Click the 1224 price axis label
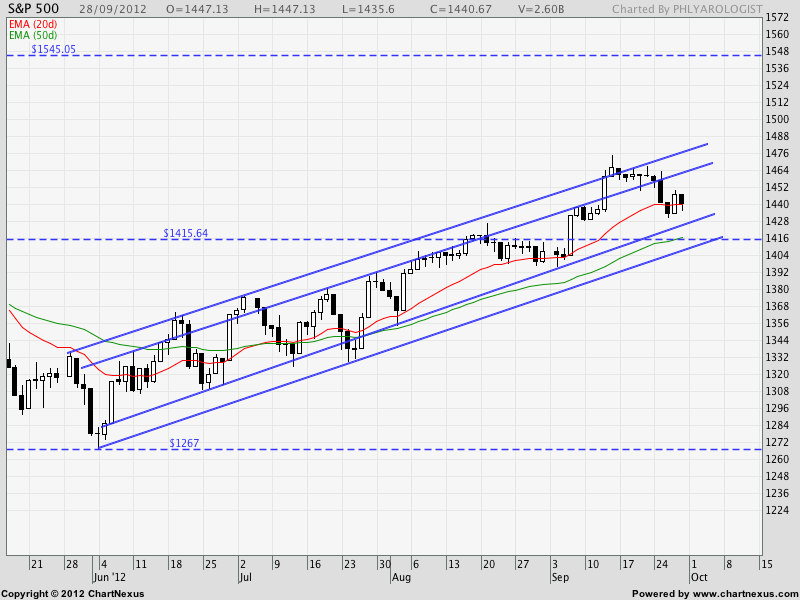The height and width of the screenshot is (600, 800). coord(777,510)
